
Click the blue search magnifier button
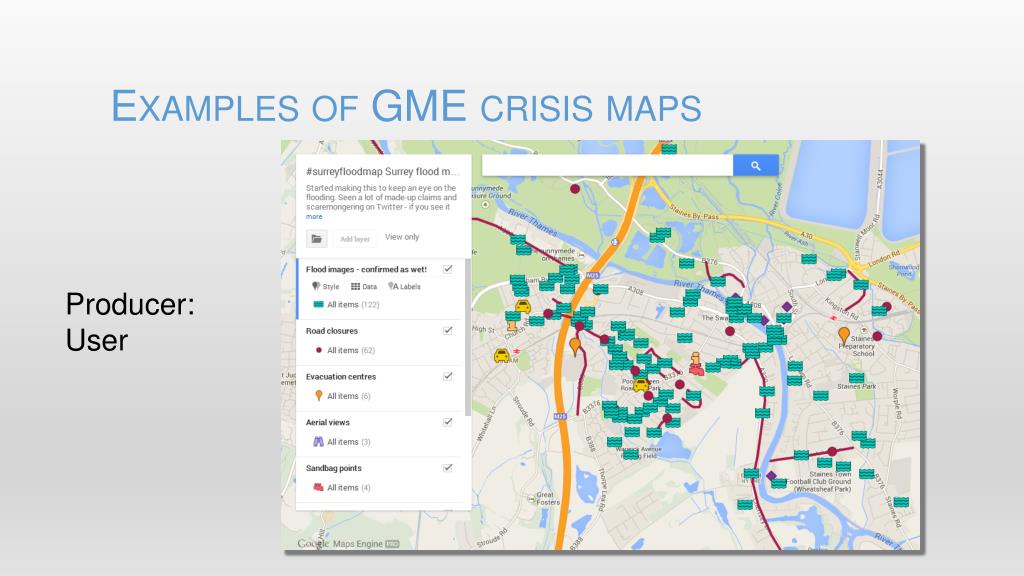755,165
